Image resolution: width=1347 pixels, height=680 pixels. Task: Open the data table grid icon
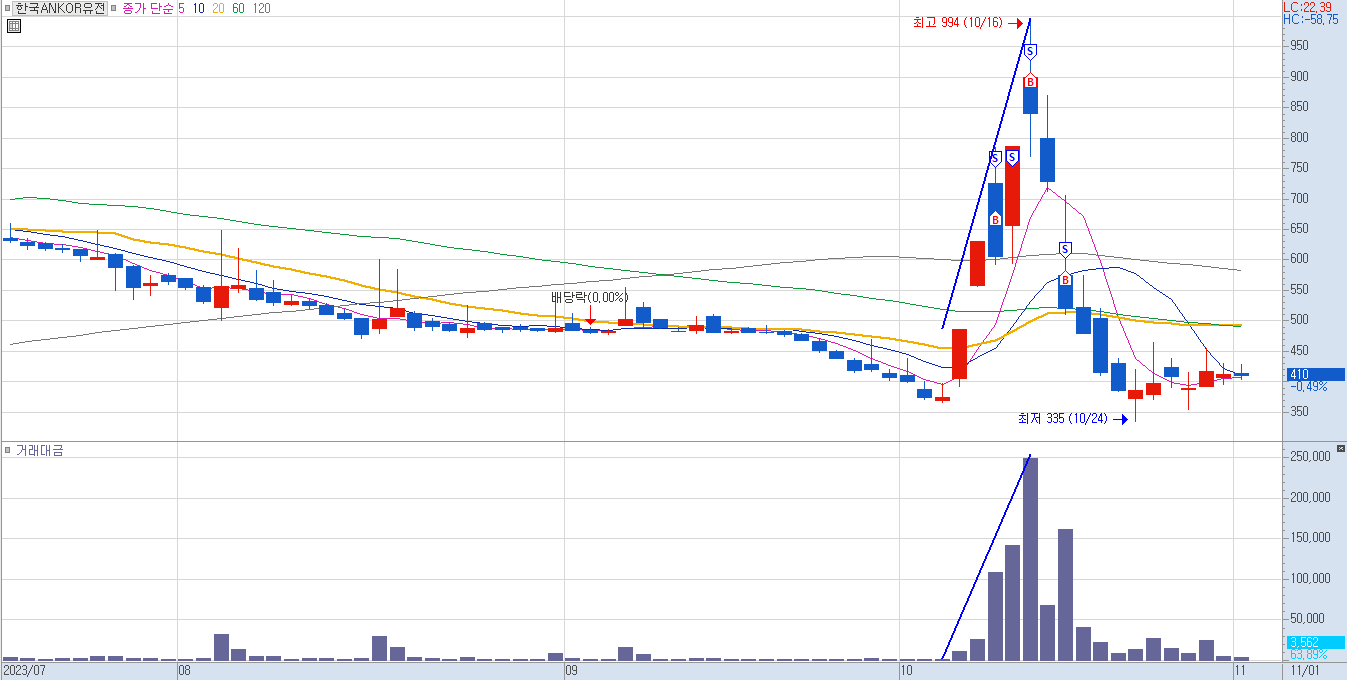[x=13, y=26]
